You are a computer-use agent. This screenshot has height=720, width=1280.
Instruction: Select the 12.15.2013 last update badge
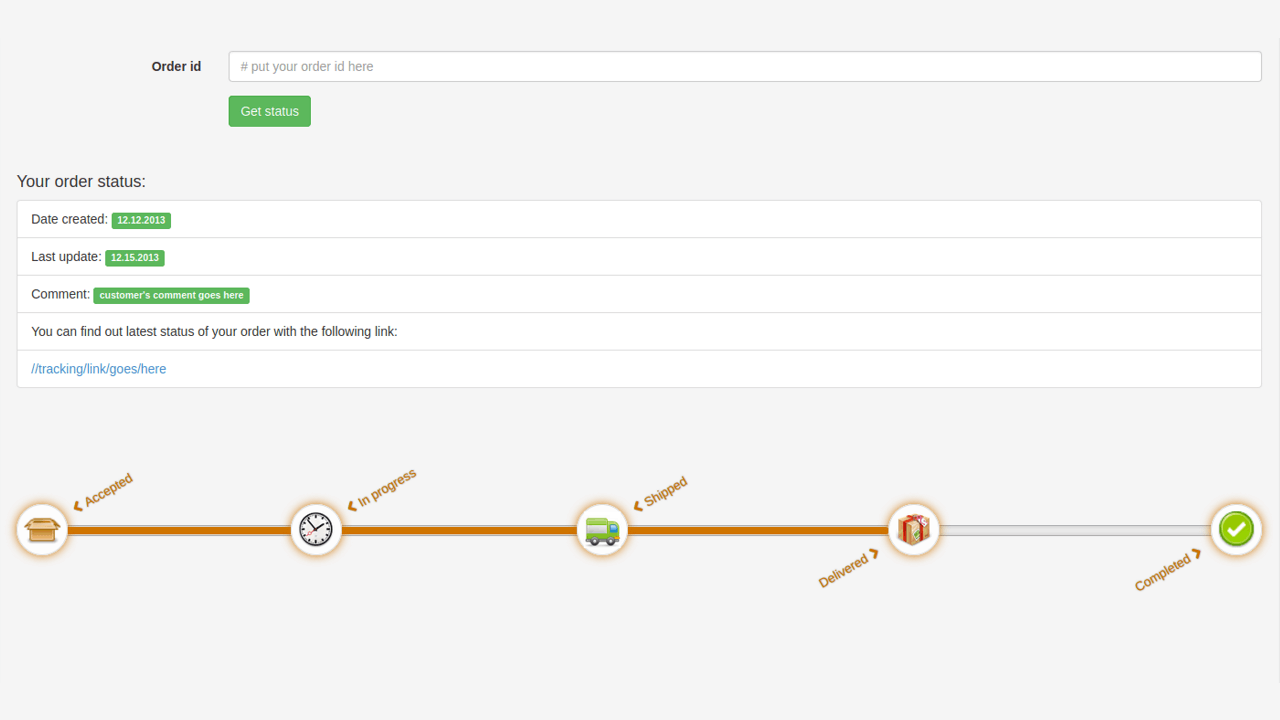pos(134,257)
